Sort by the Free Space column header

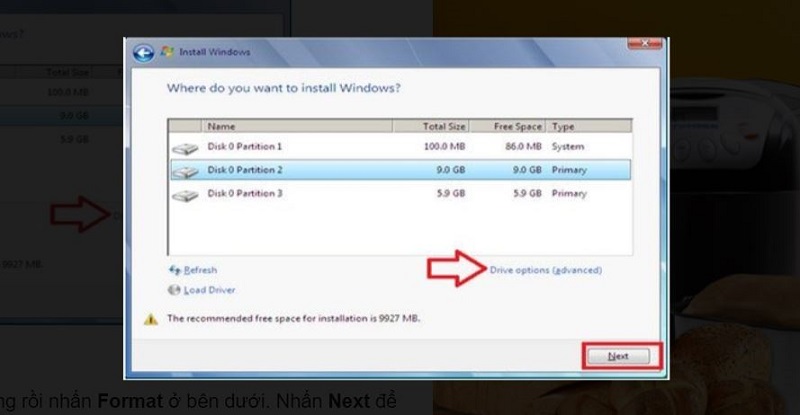(507, 126)
